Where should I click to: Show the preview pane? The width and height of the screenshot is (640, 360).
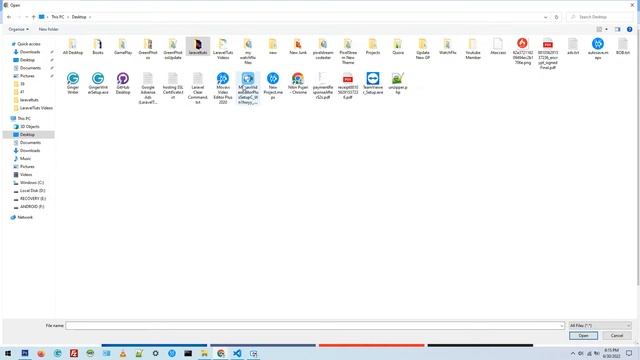[618, 29]
